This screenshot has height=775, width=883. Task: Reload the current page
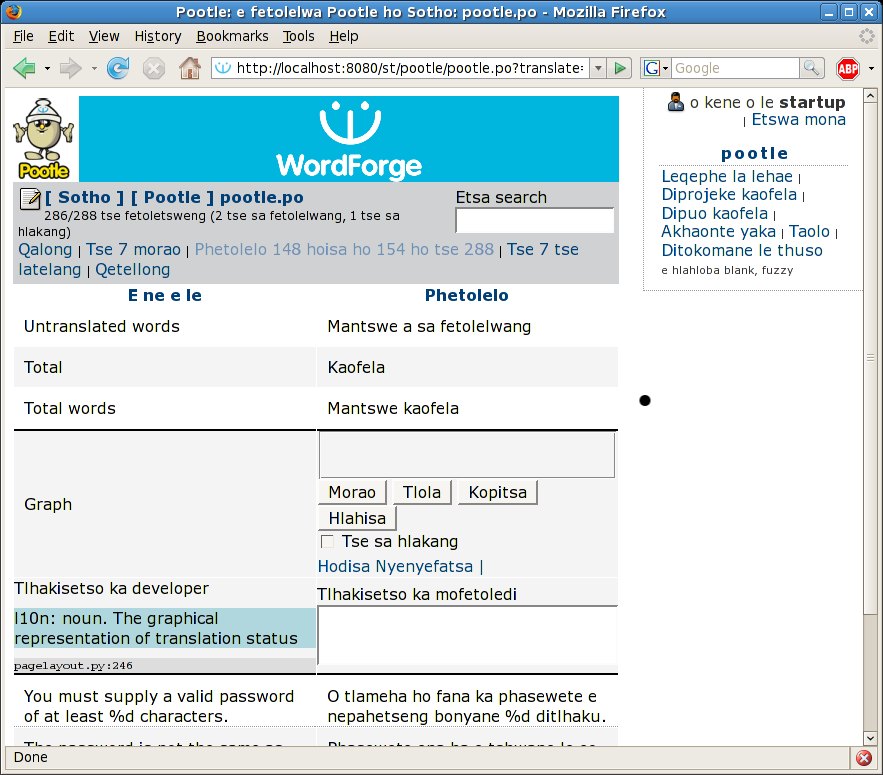coord(118,68)
